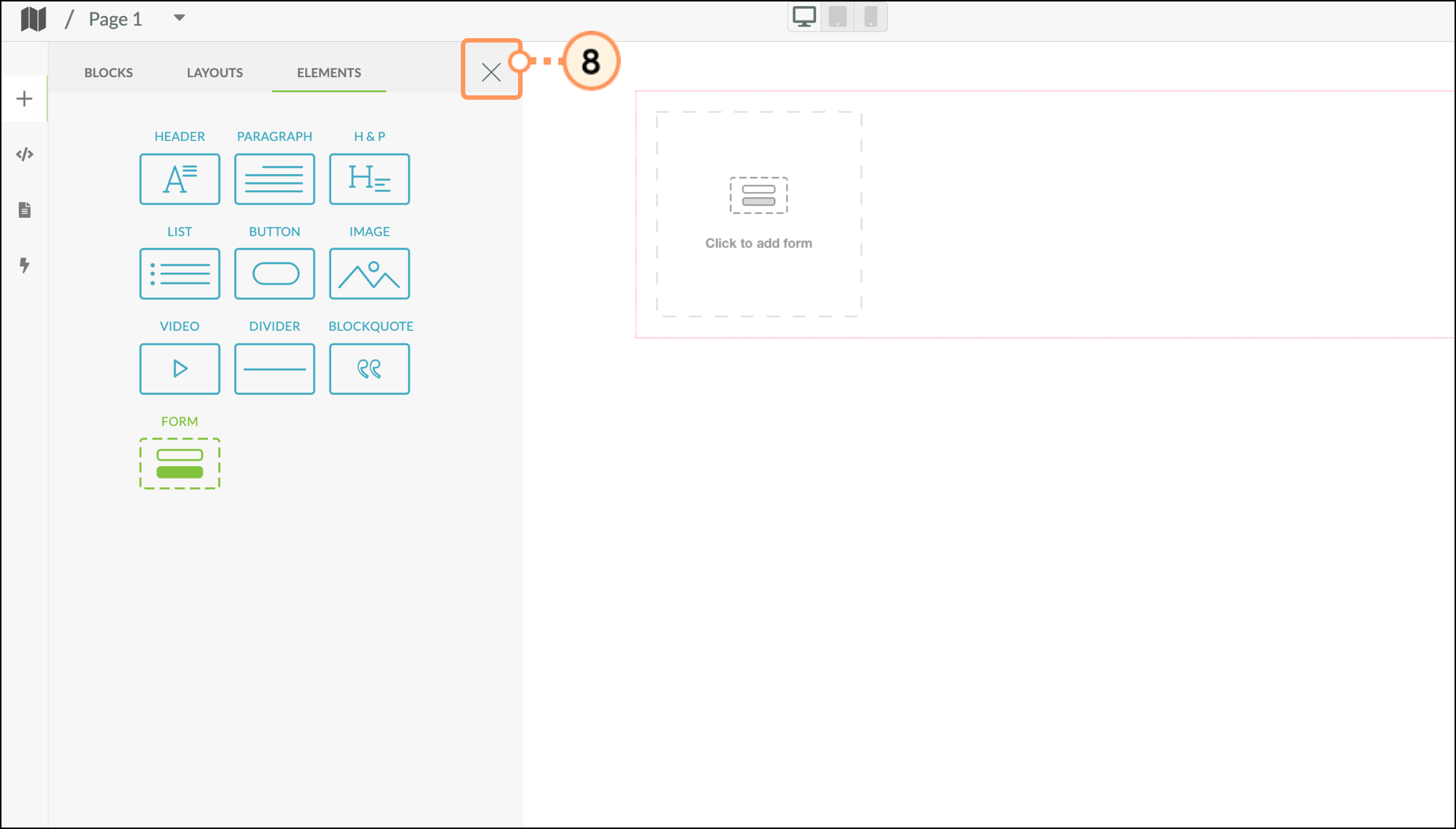Click to add form placeholder
This screenshot has height=829, width=1456.
tap(758, 214)
